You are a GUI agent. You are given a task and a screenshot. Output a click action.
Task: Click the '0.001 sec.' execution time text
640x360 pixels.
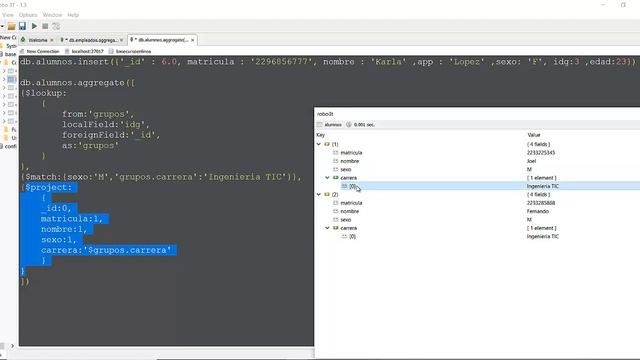pyautogui.click(x=364, y=124)
